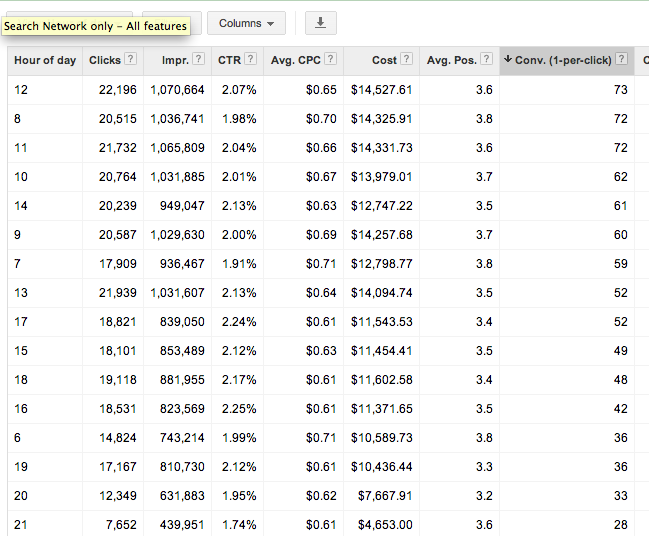
Task: Click CTR value 2.25%
Action: 239,409
